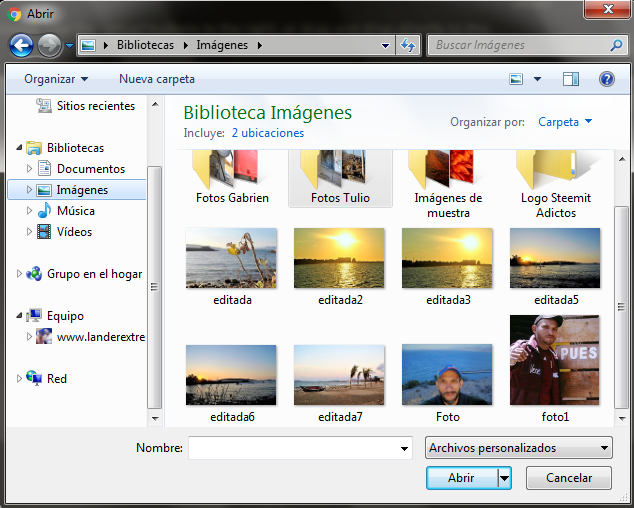Screen dimensions: 634x508
Task: Click the Abrir button
Action: [x=462, y=478]
